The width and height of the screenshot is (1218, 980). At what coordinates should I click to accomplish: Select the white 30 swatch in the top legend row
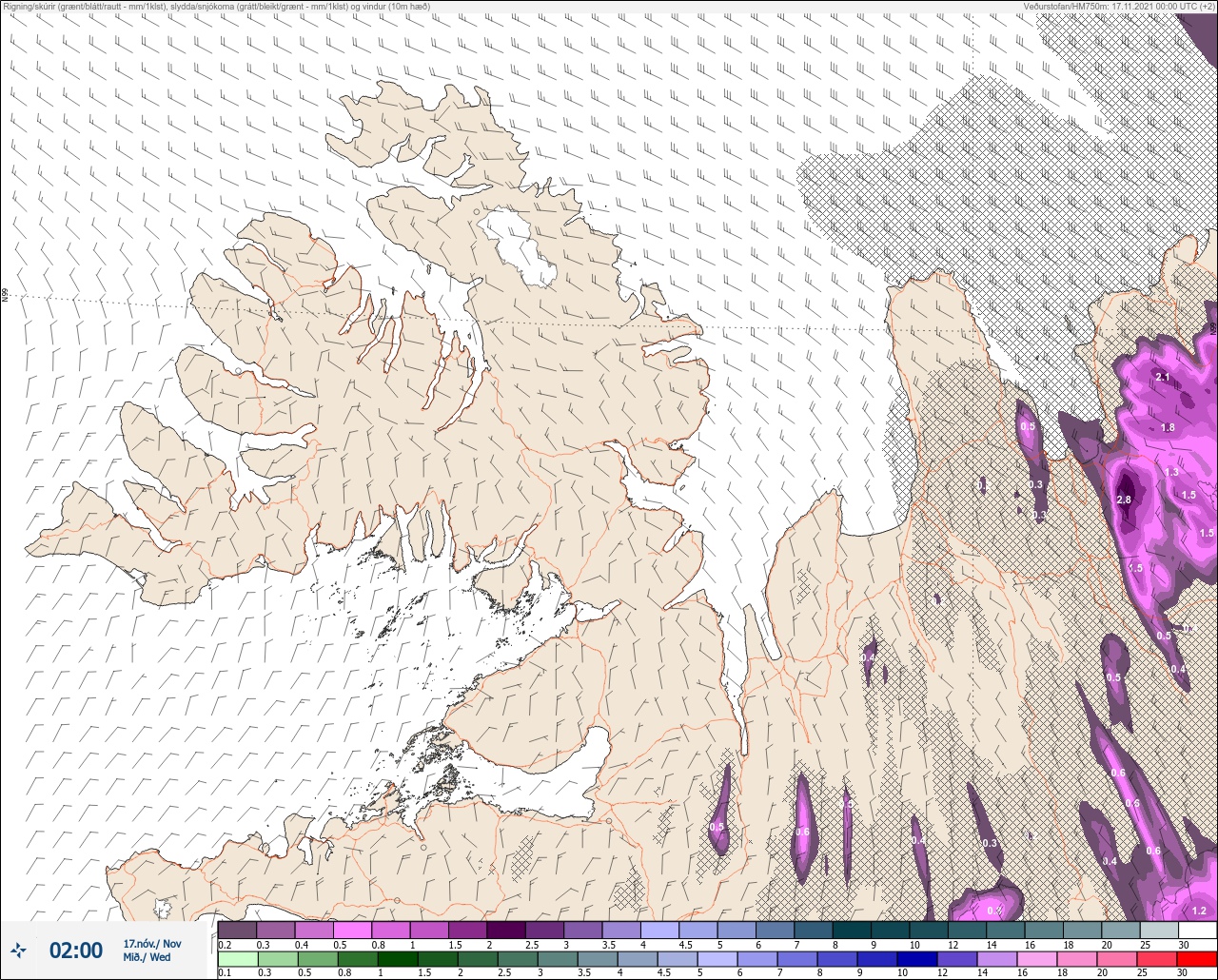pos(1196,930)
